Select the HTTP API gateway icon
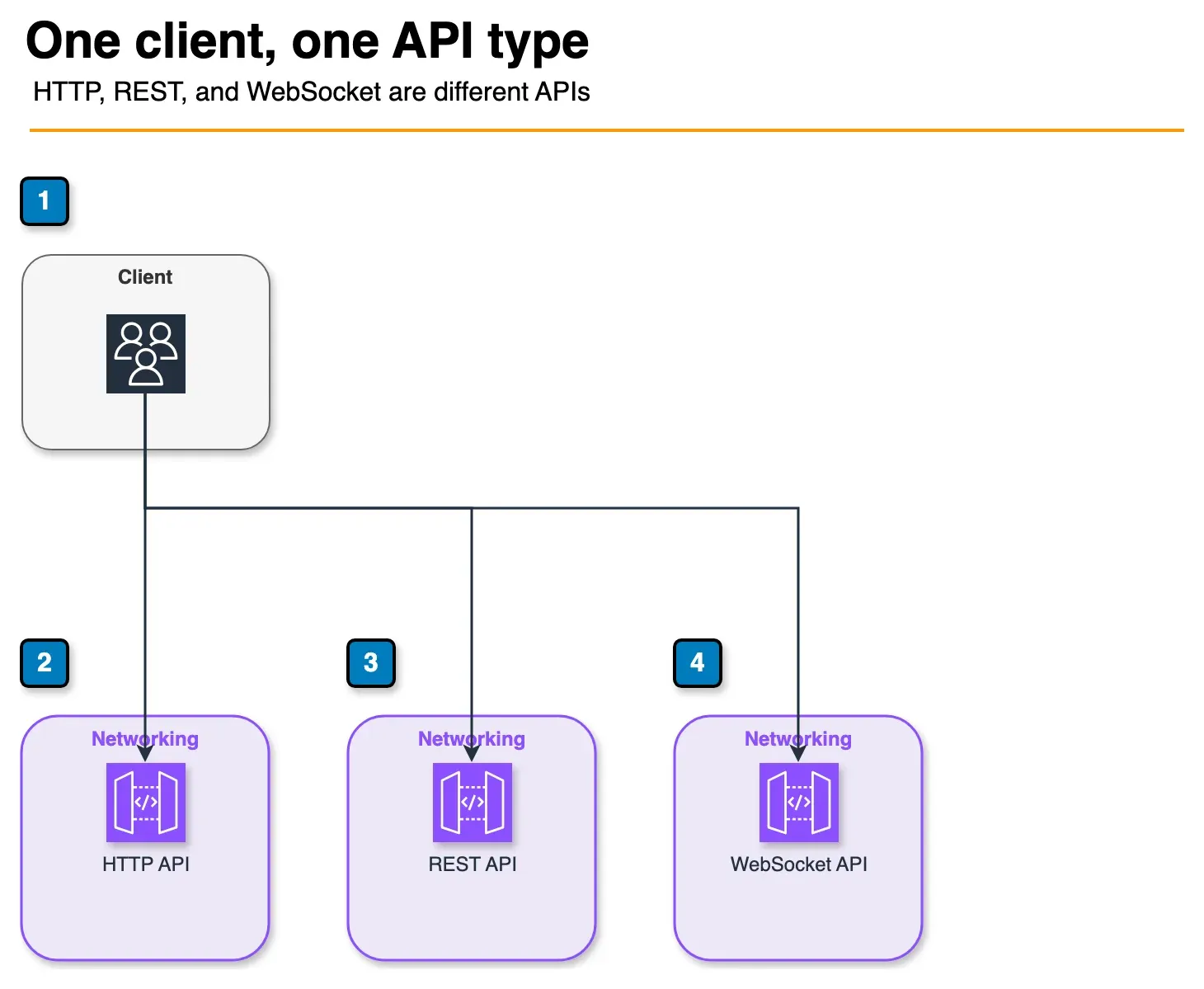 click(146, 803)
